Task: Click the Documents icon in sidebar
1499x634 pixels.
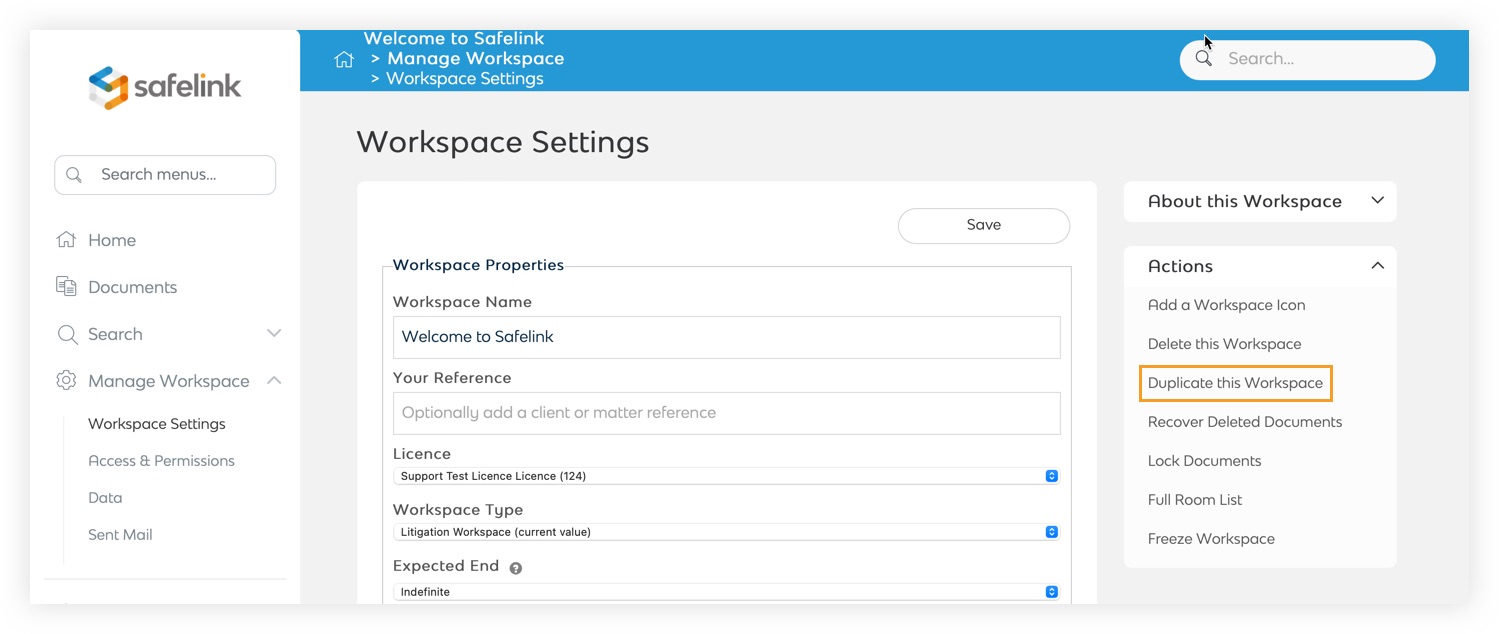Action: pos(67,287)
